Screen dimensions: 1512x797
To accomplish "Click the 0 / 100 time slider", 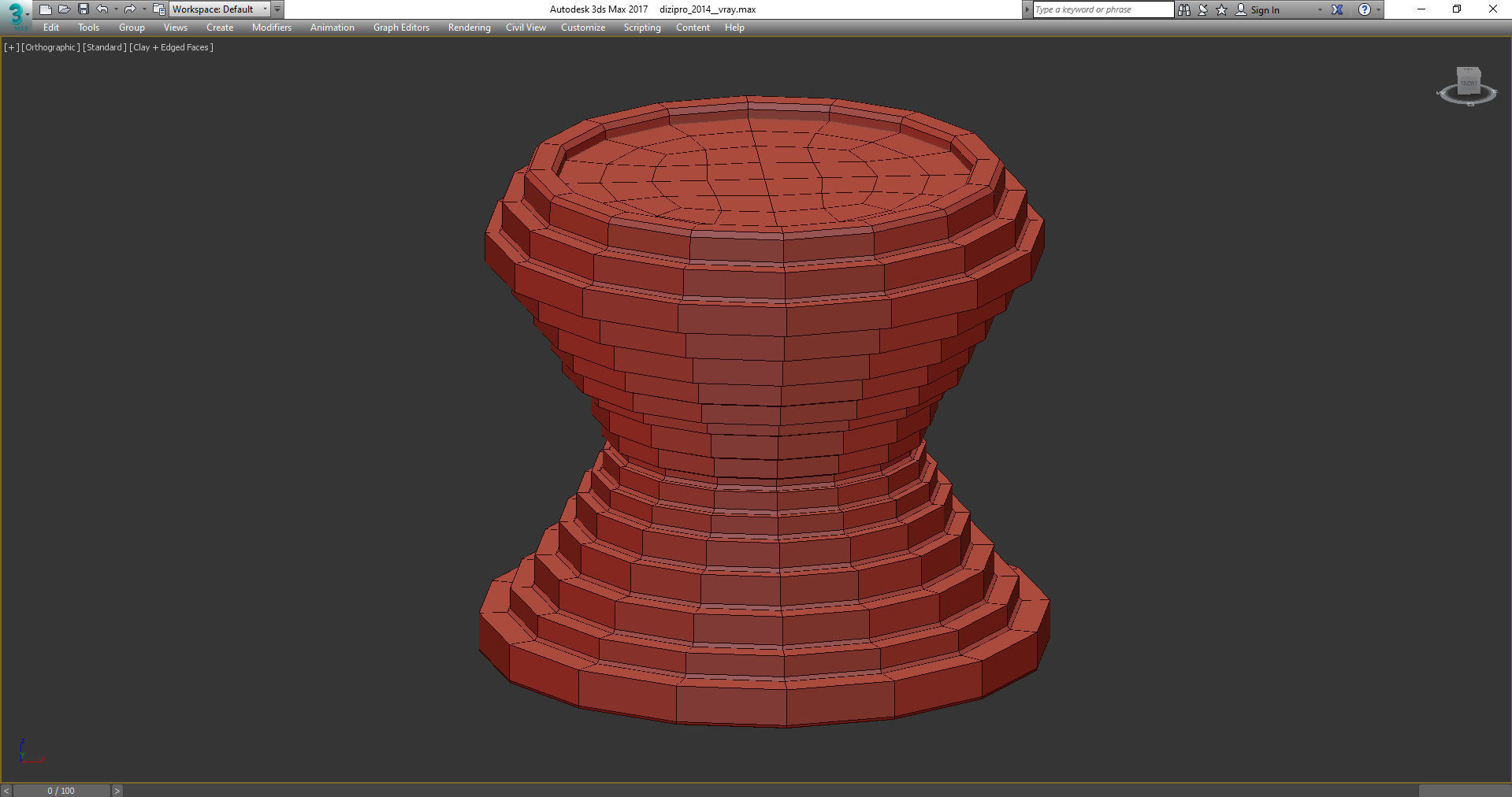I will pos(61,791).
